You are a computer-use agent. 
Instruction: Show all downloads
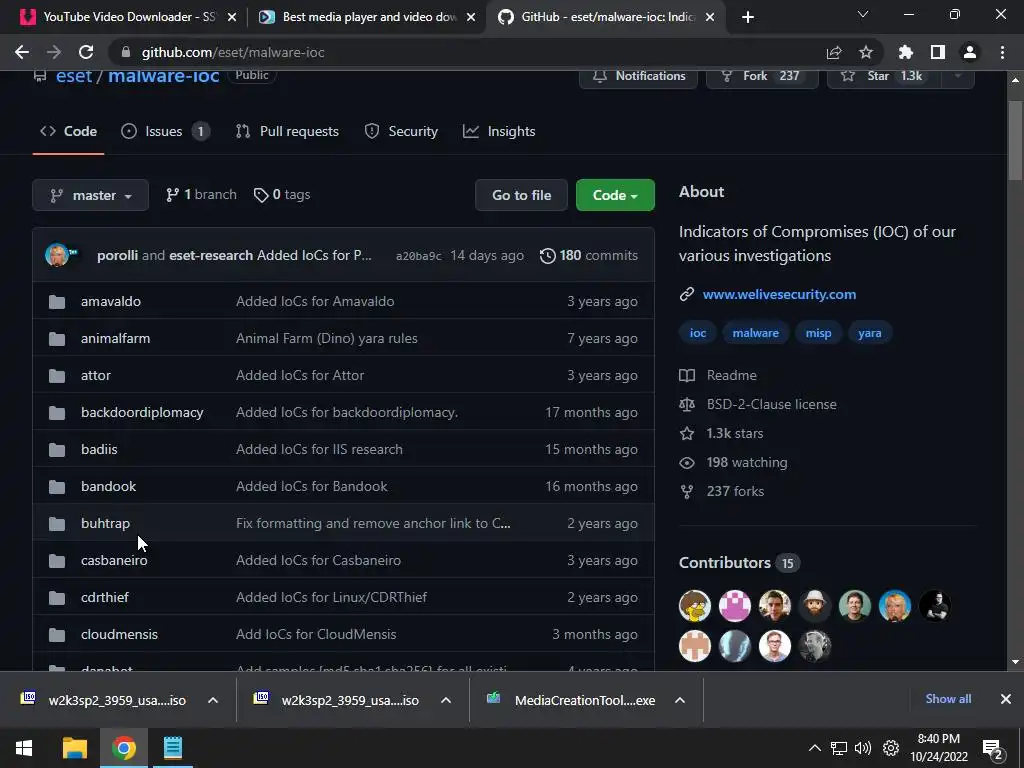[948, 699]
